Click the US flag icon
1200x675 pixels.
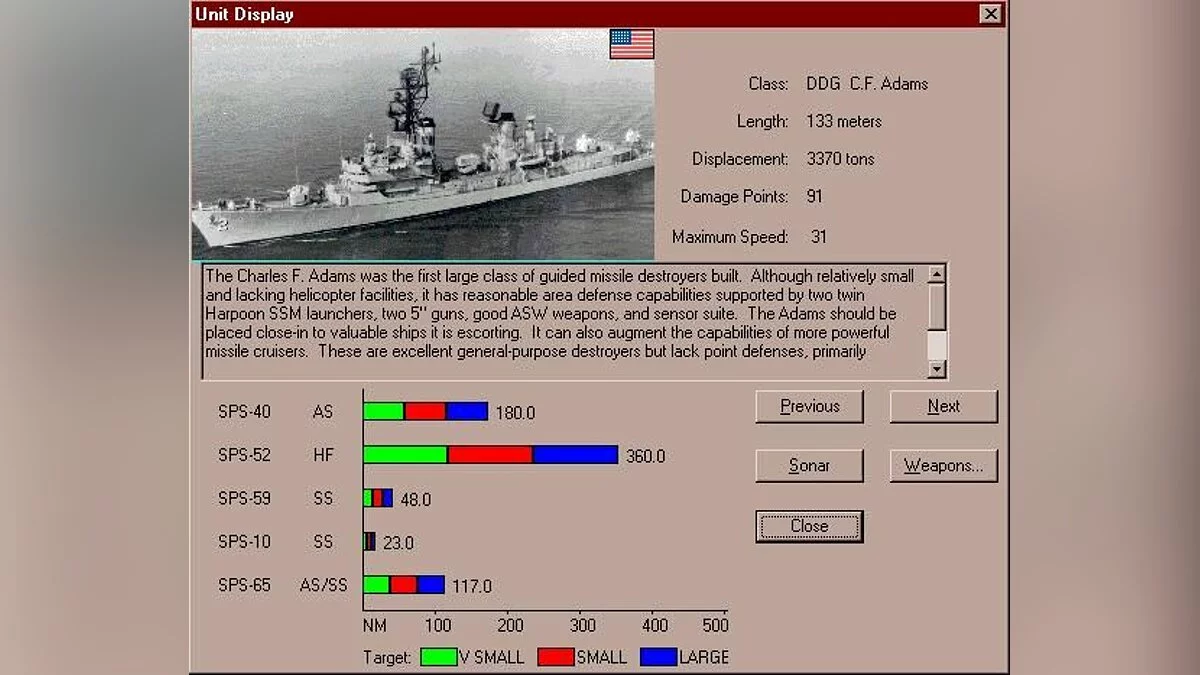632,44
